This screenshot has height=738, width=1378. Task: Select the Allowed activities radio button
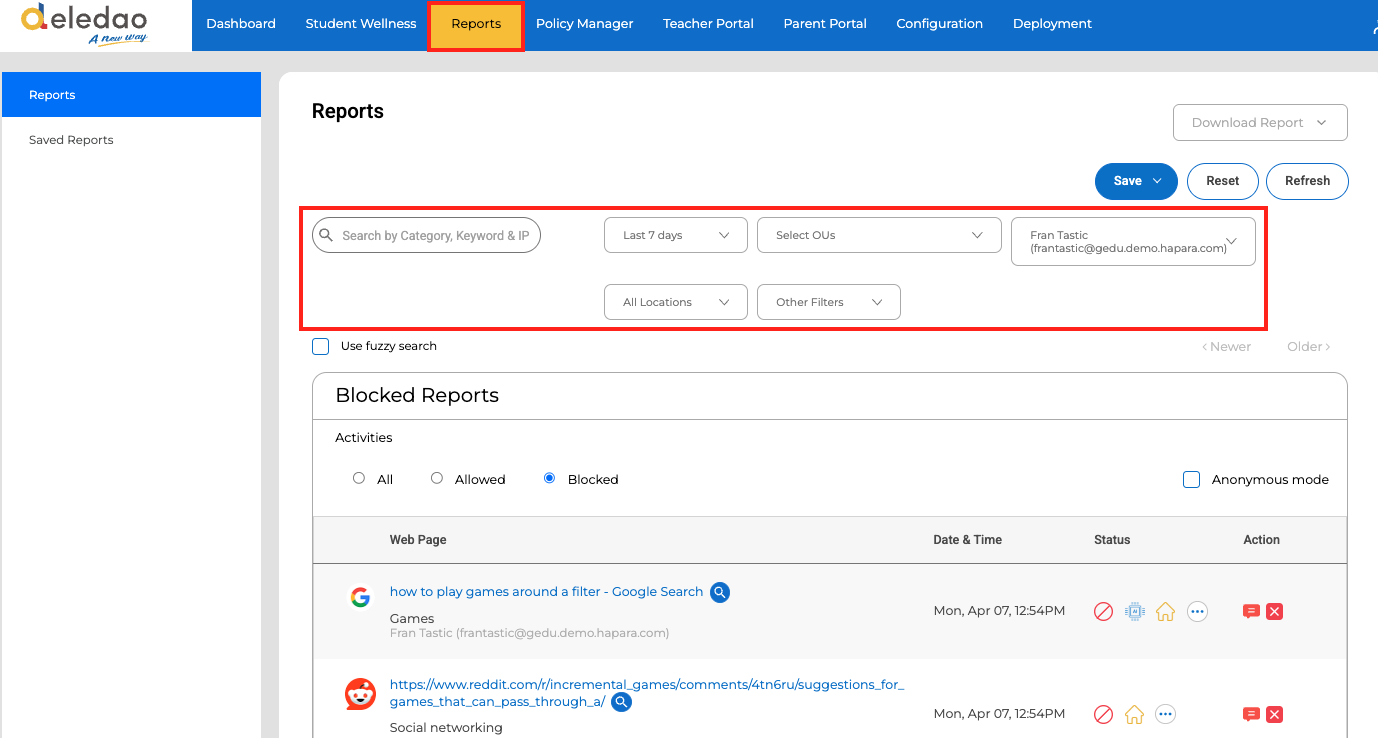coord(437,479)
